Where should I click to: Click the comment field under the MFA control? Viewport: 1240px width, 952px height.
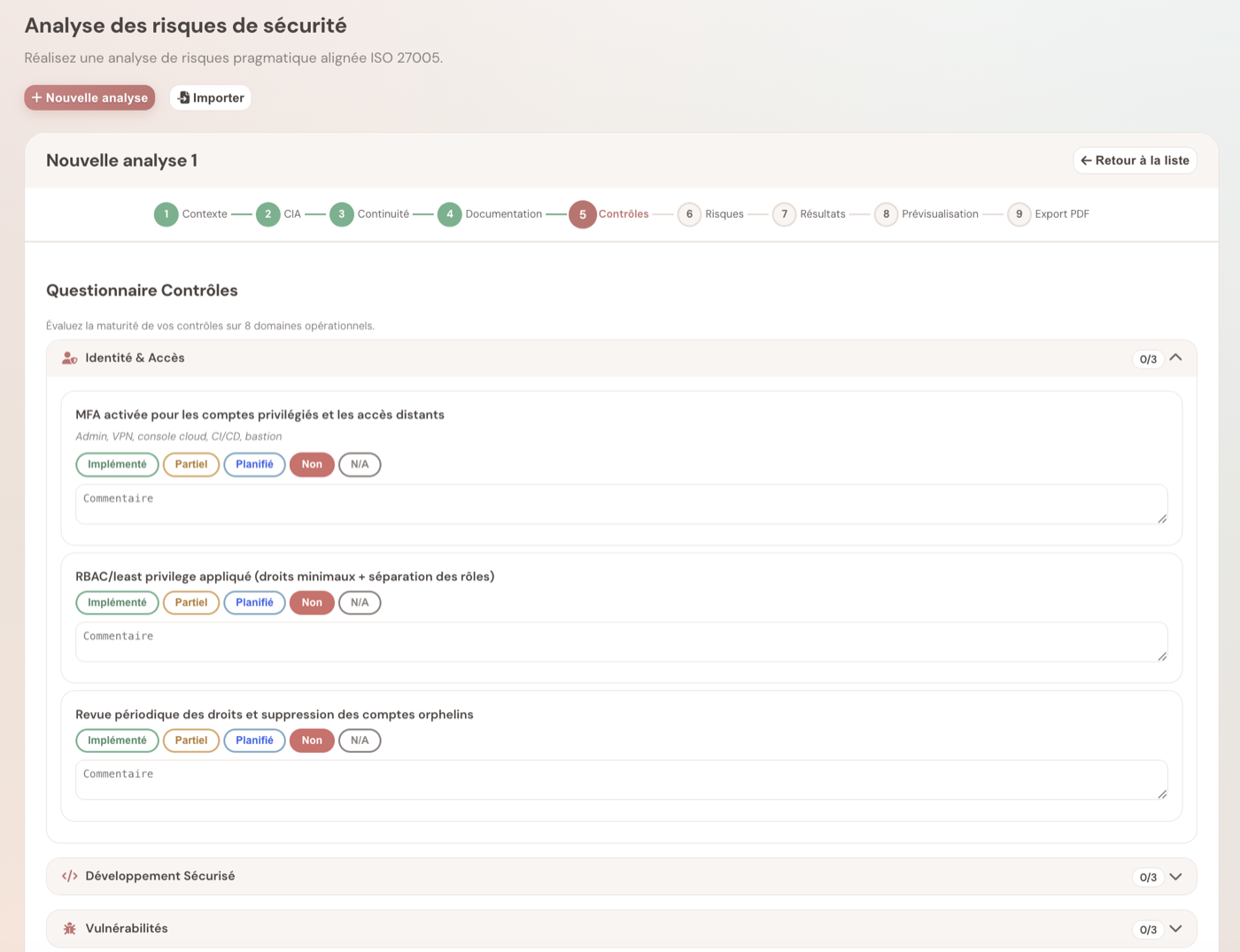click(x=620, y=504)
